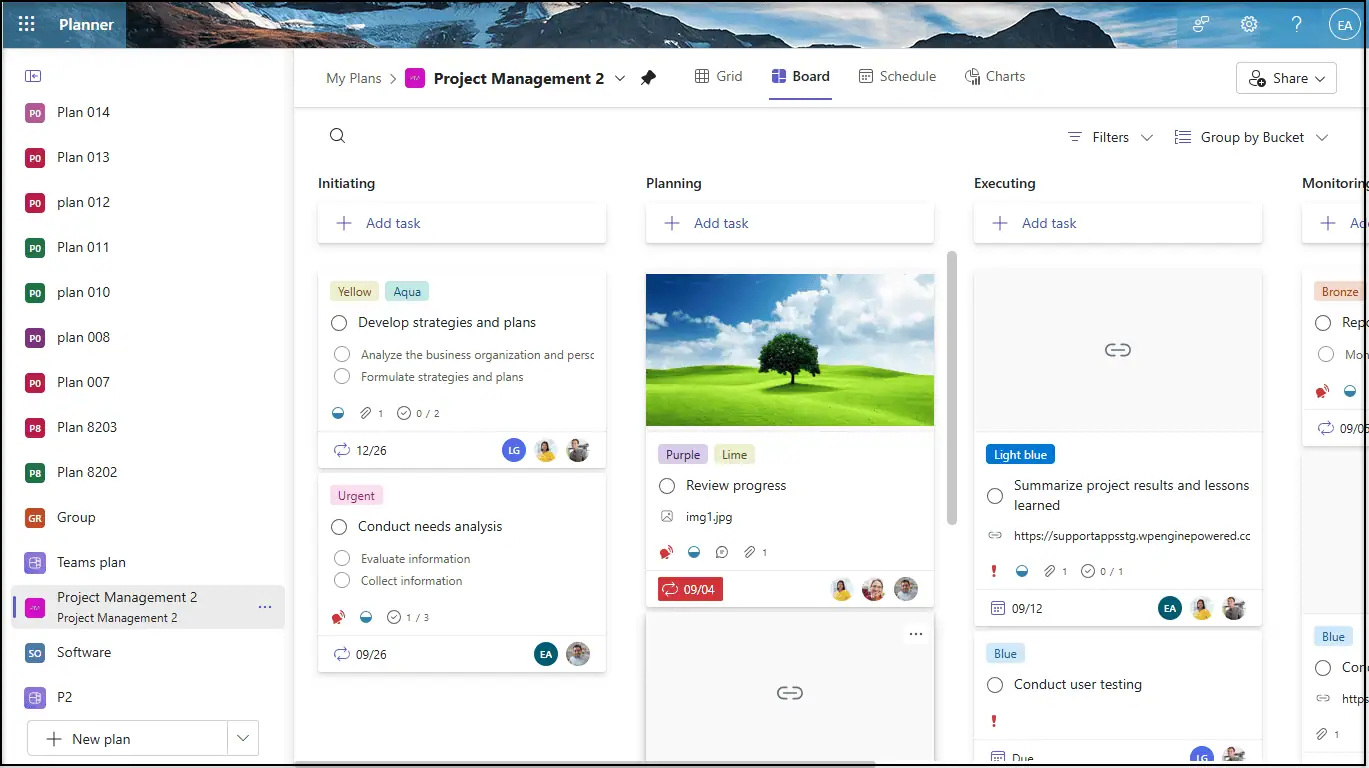Click the Urgent label tag
Screen dimensions: 1369x768
click(356, 495)
